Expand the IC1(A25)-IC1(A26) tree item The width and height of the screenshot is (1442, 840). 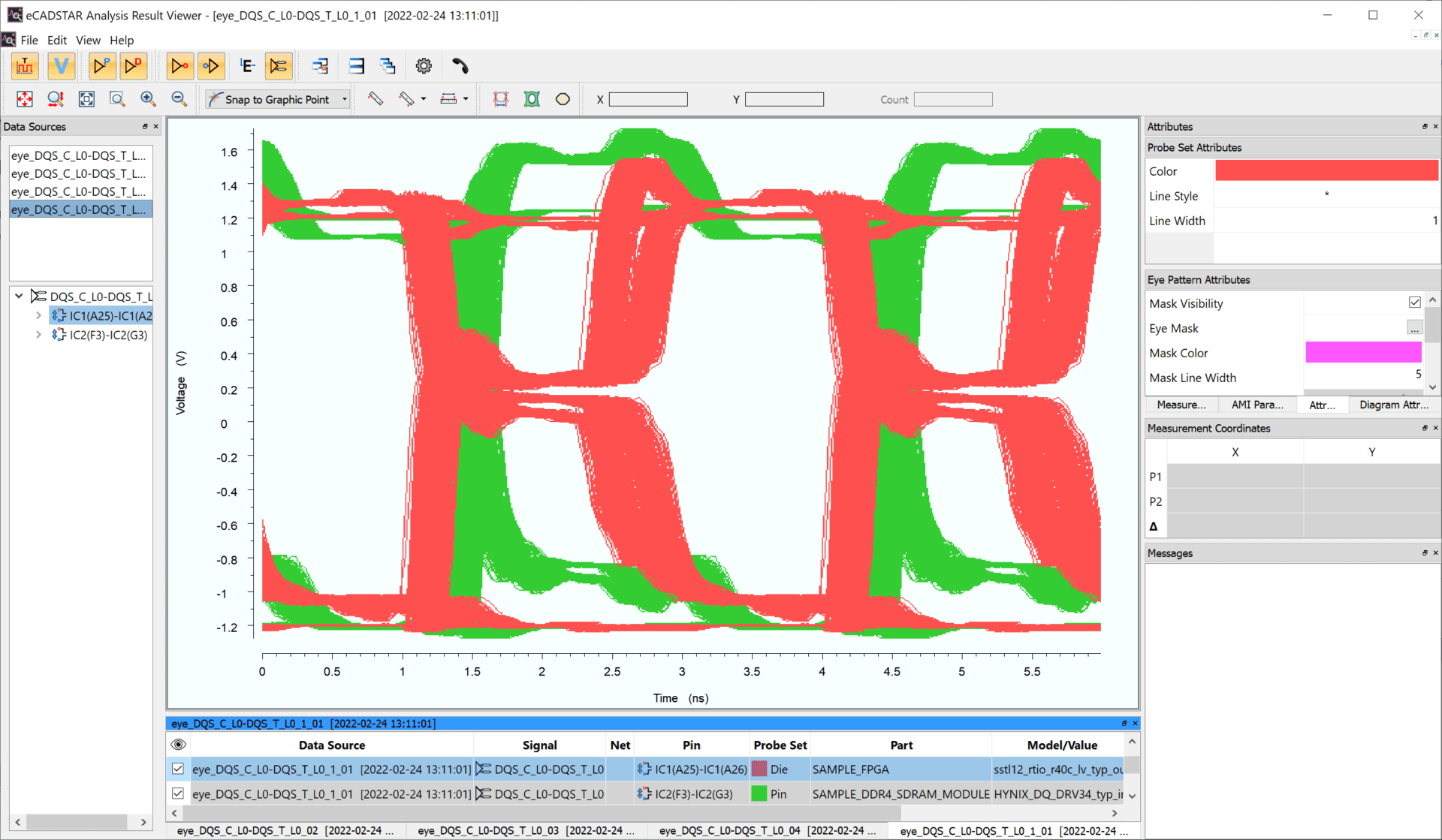click(x=38, y=315)
